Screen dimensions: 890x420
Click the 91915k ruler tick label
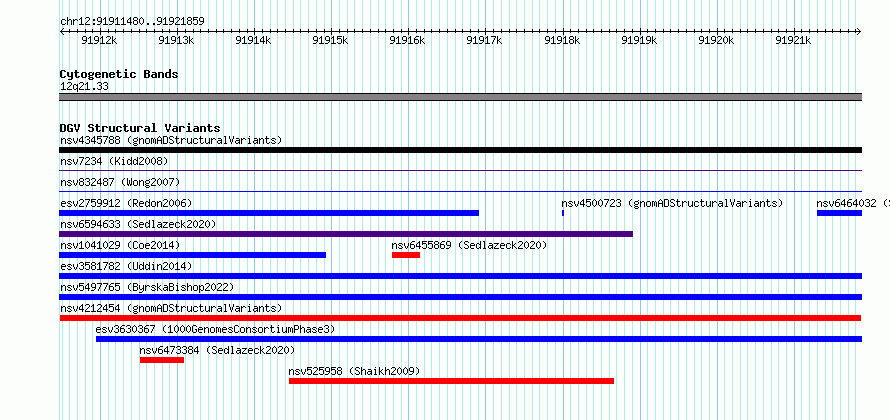(331, 40)
